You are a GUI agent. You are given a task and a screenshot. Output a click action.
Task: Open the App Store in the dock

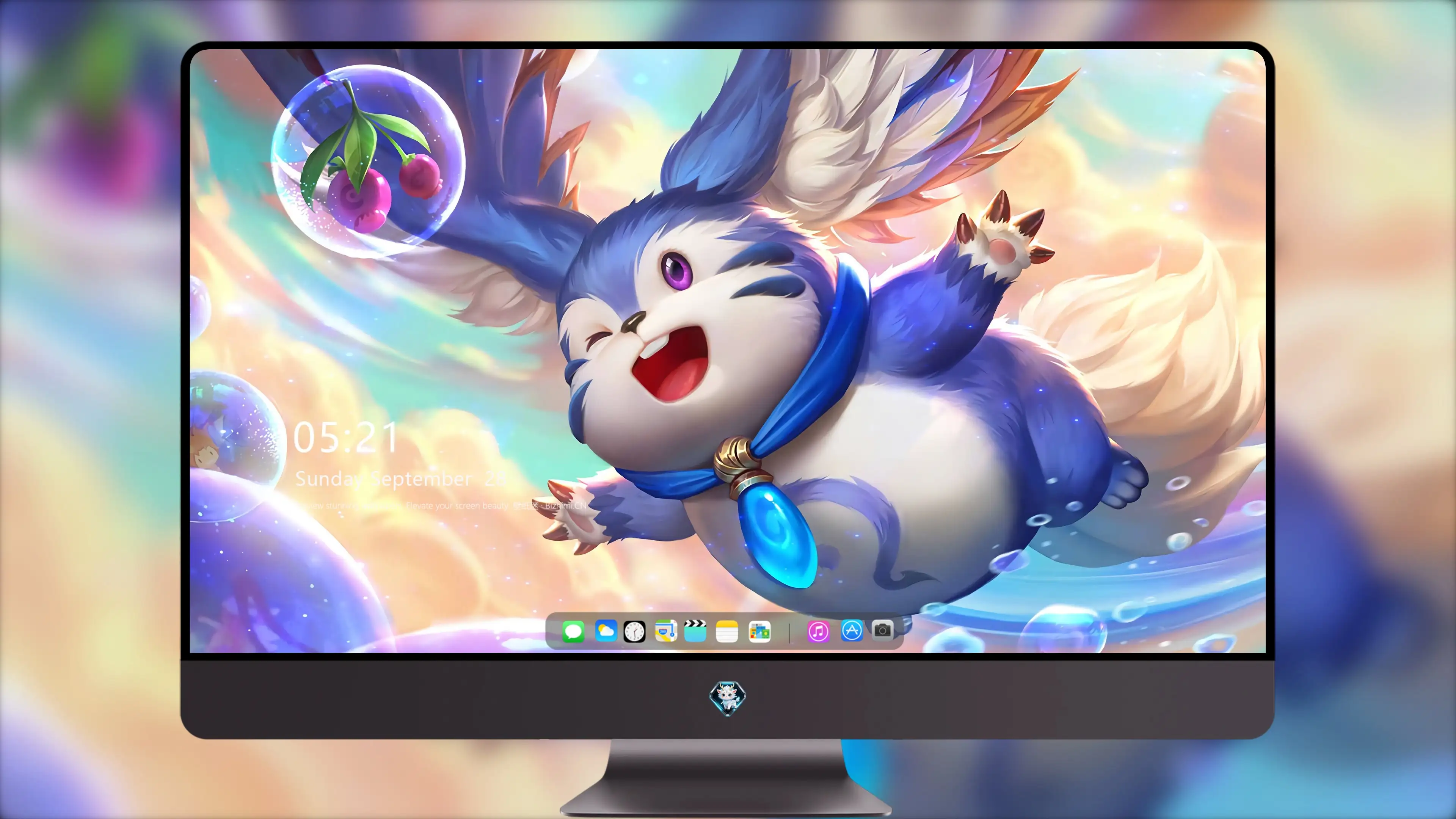(852, 630)
